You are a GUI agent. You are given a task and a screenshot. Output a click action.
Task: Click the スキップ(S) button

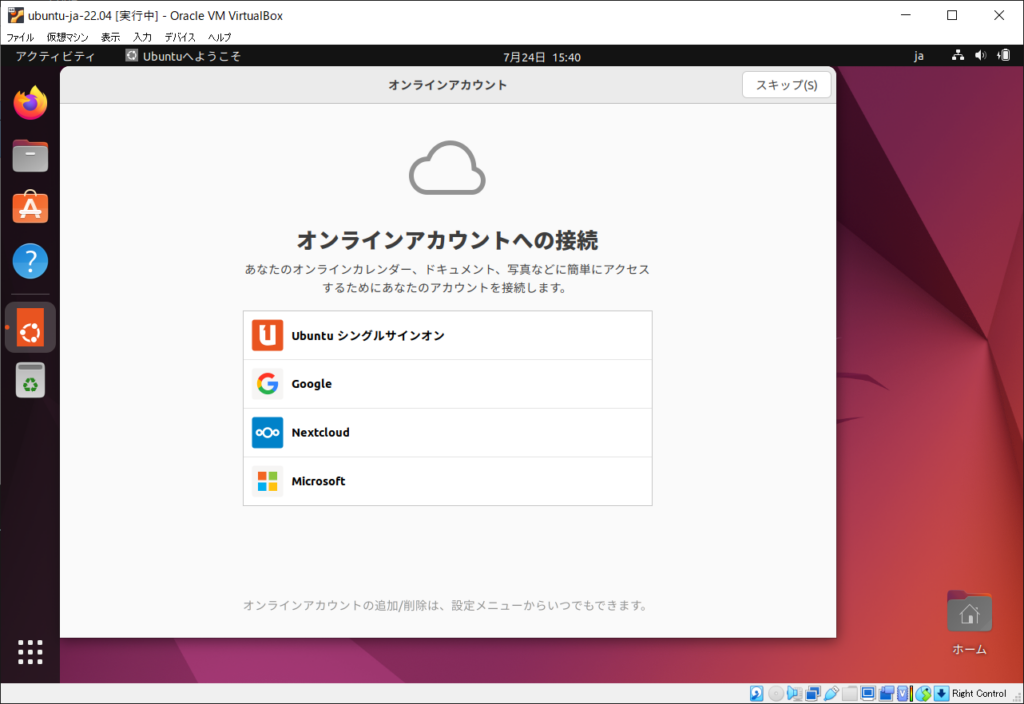tap(786, 85)
